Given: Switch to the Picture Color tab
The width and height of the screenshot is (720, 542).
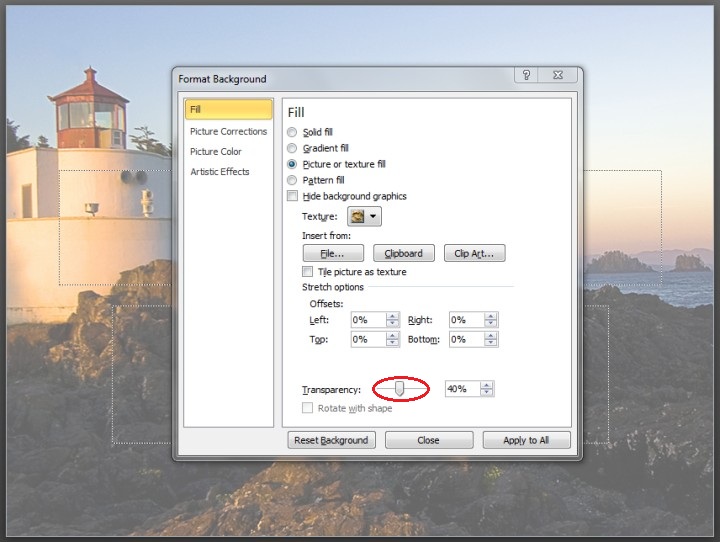Looking at the screenshot, I should [x=216, y=152].
